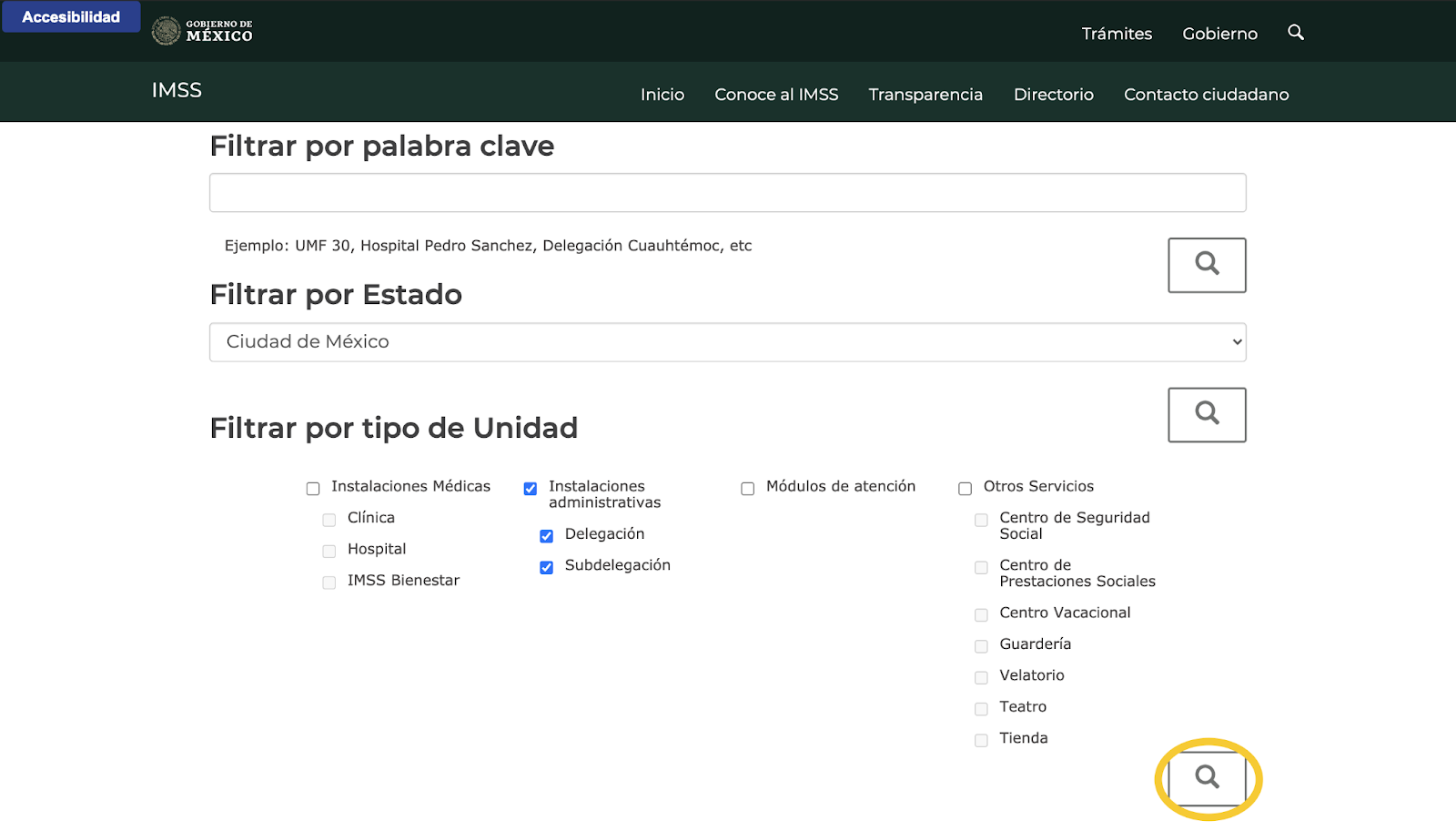Open the Contacto ciudadano link
The image size is (1456, 831).
point(1206,95)
